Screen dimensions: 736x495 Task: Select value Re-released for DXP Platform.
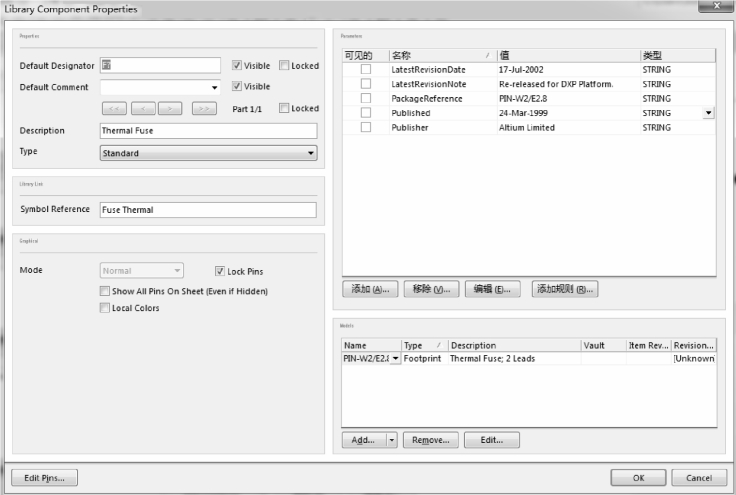click(569, 84)
